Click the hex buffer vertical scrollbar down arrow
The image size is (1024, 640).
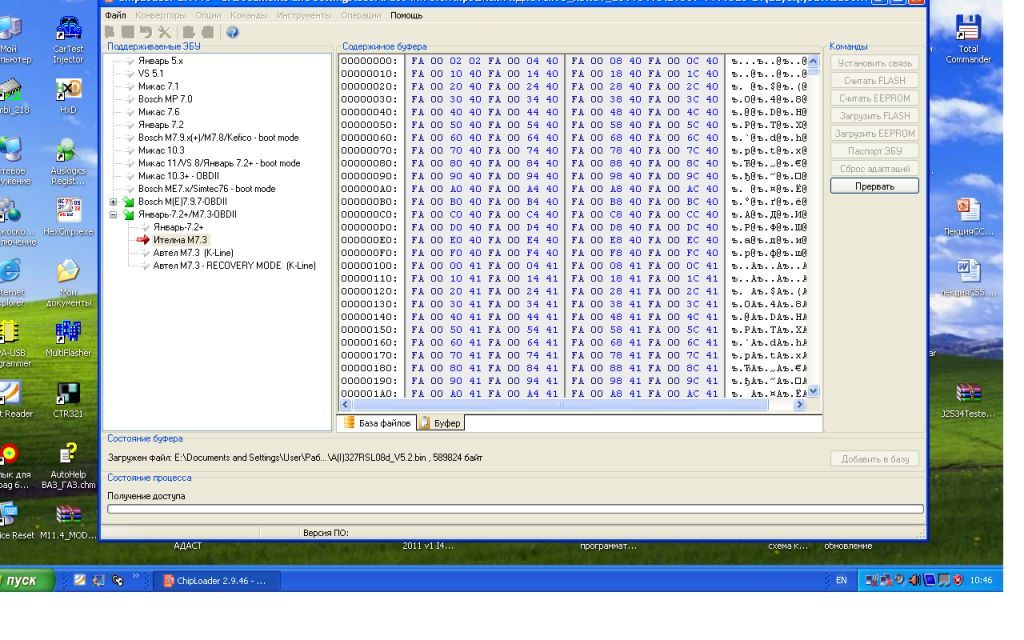(x=813, y=391)
